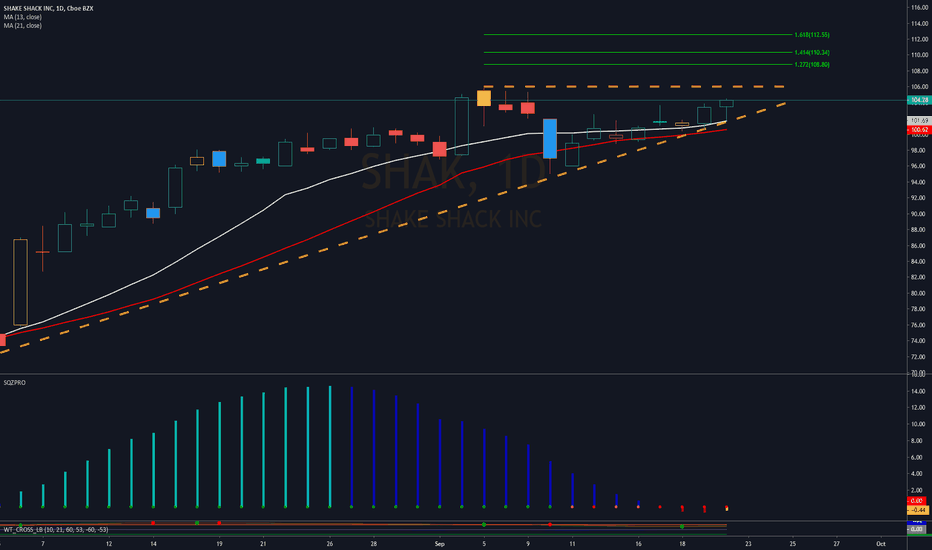Click the tall orange-outlined candle at chart start
The height and width of the screenshot is (550, 932).
(20, 282)
